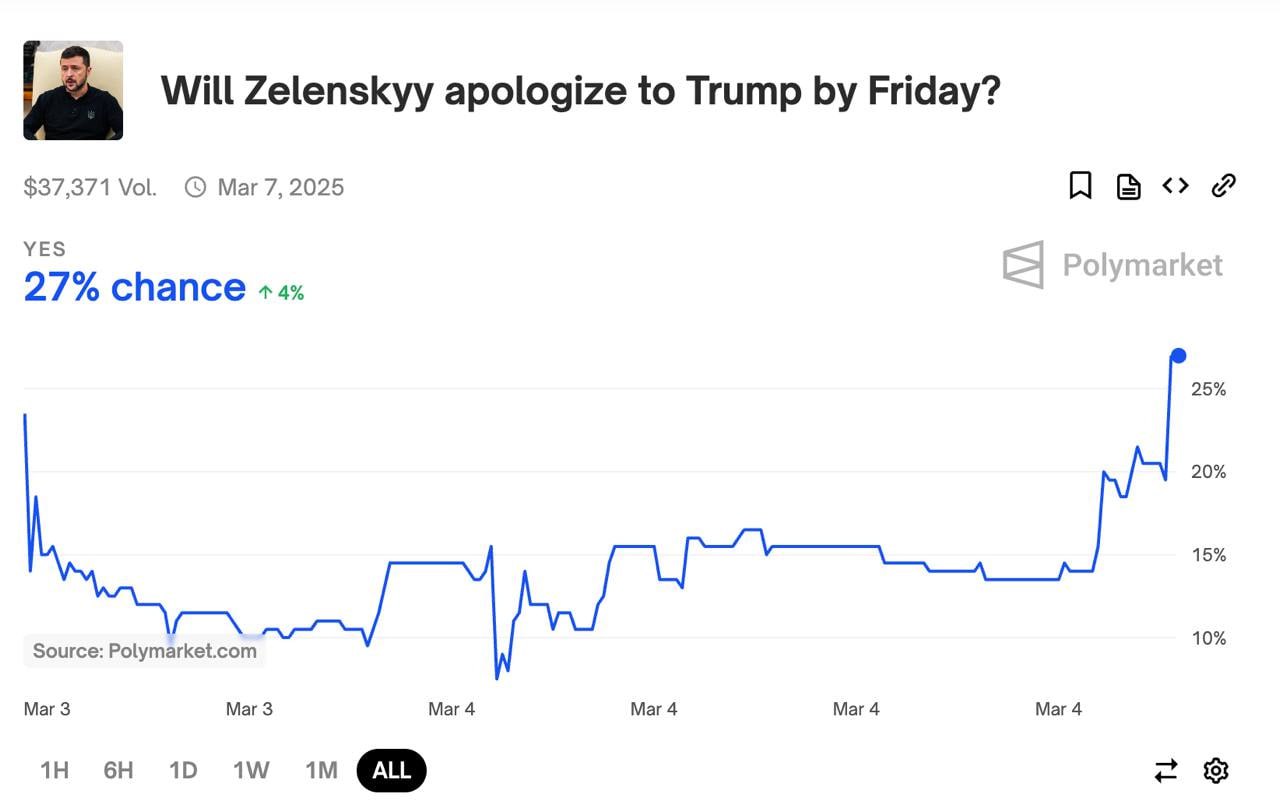The image size is (1280, 805).
Task: Open chart settings gear icon
Action: [x=1215, y=771]
